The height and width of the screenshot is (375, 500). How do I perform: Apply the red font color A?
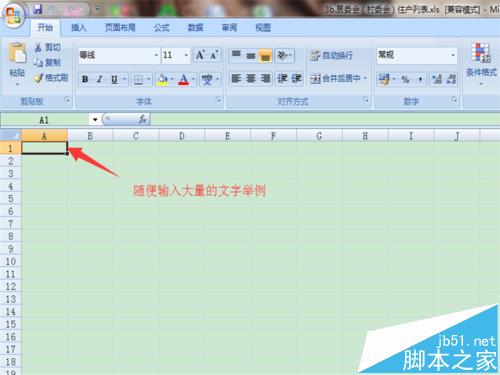[x=184, y=79]
